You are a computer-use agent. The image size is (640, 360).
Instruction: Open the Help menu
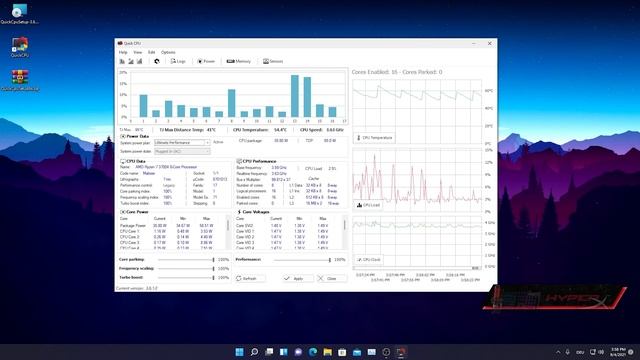point(123,52)
